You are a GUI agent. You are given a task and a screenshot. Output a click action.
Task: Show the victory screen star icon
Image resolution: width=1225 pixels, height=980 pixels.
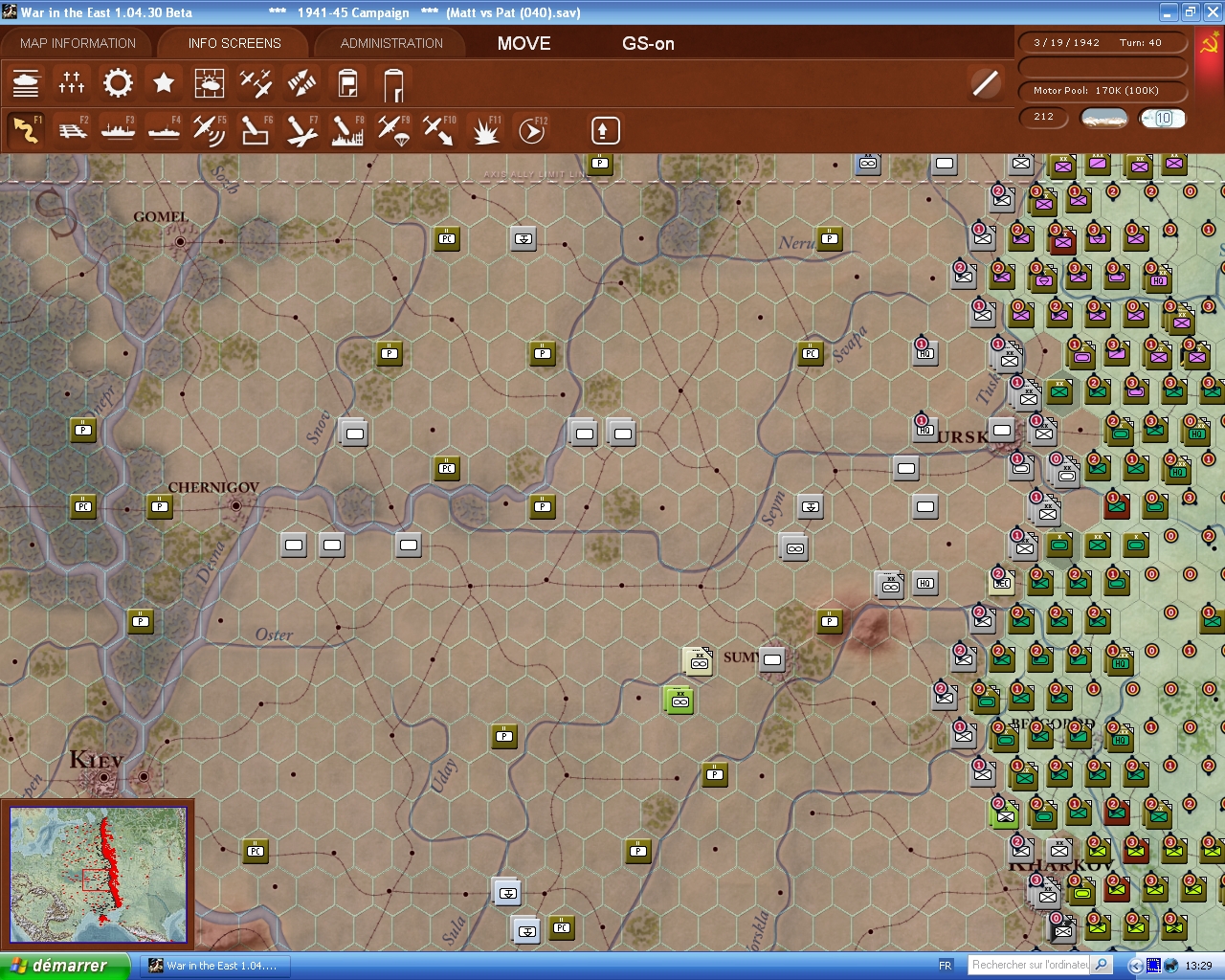(164, 83)
